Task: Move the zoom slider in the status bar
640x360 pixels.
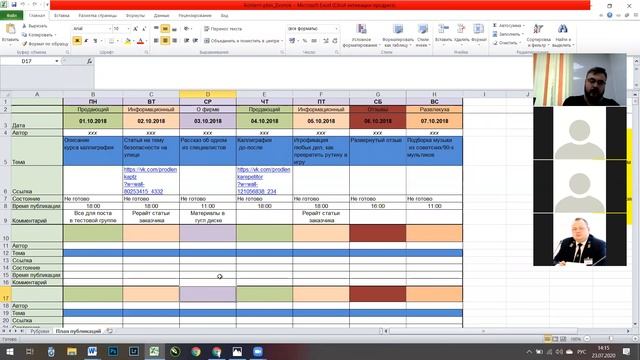Action: pos(611,339)
